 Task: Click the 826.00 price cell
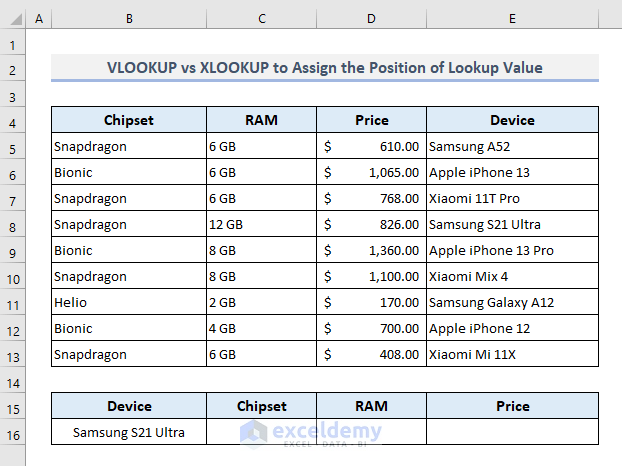(372, 224)
